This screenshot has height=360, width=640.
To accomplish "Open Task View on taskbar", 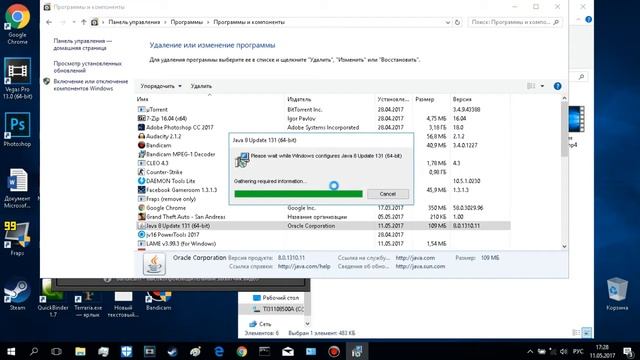I will (x=56, y=351).
